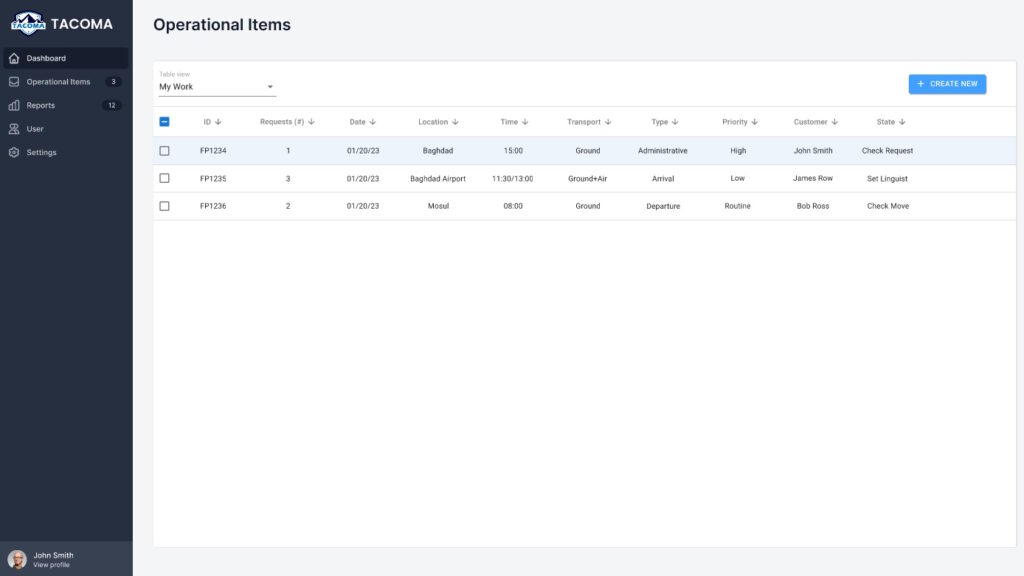Sort table by Priority arrow
This screenshot has height=576, width=1024.
(x=754, y=122)
